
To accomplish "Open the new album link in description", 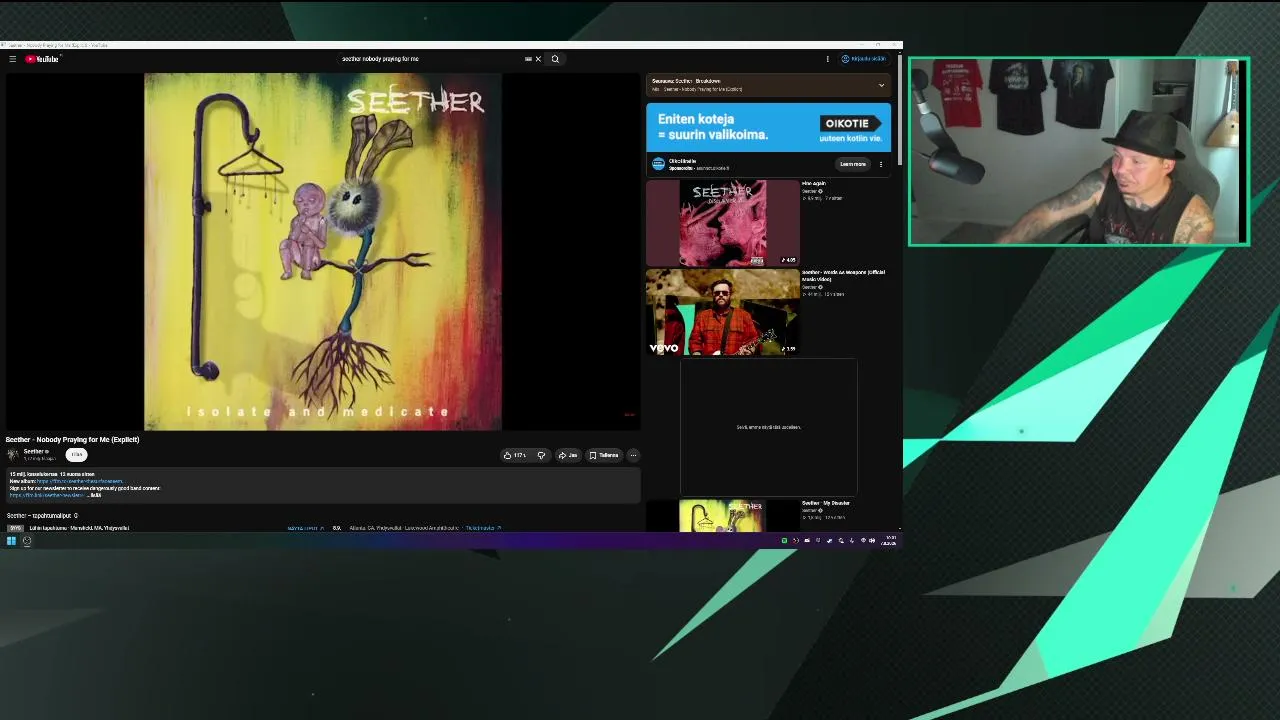I will [x=79, y=481].
